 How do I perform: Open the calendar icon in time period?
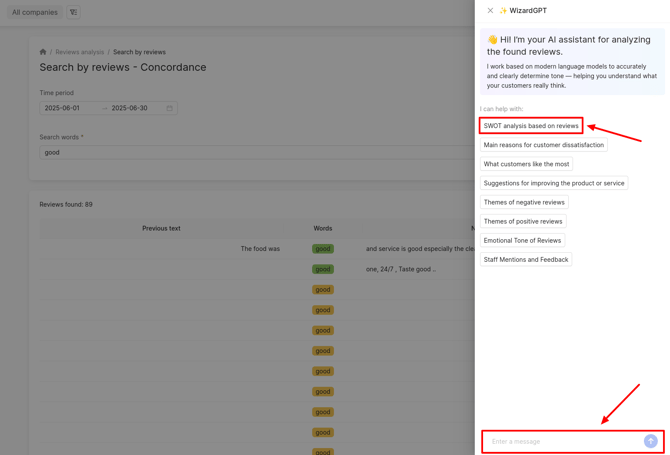170,108
